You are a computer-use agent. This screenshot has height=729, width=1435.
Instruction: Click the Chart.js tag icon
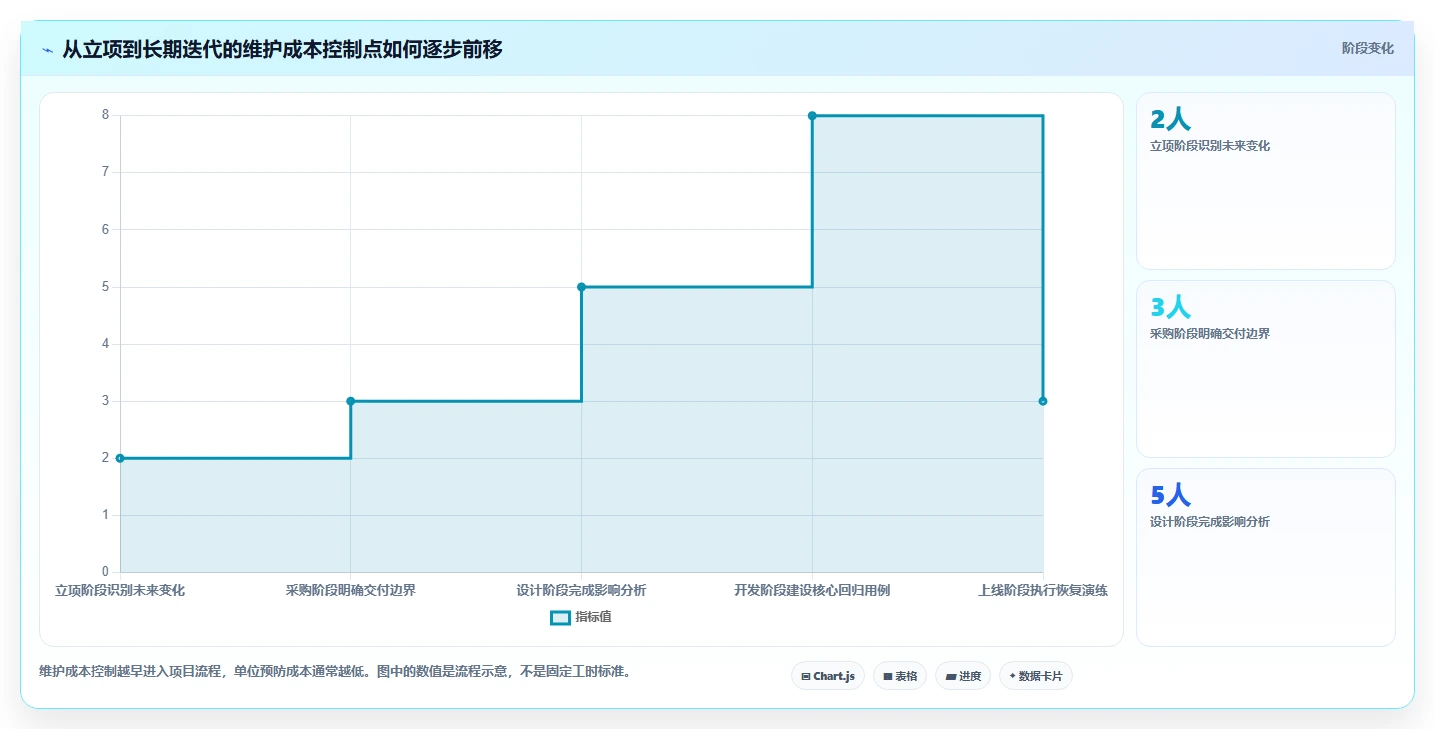[x=806, y=677]
